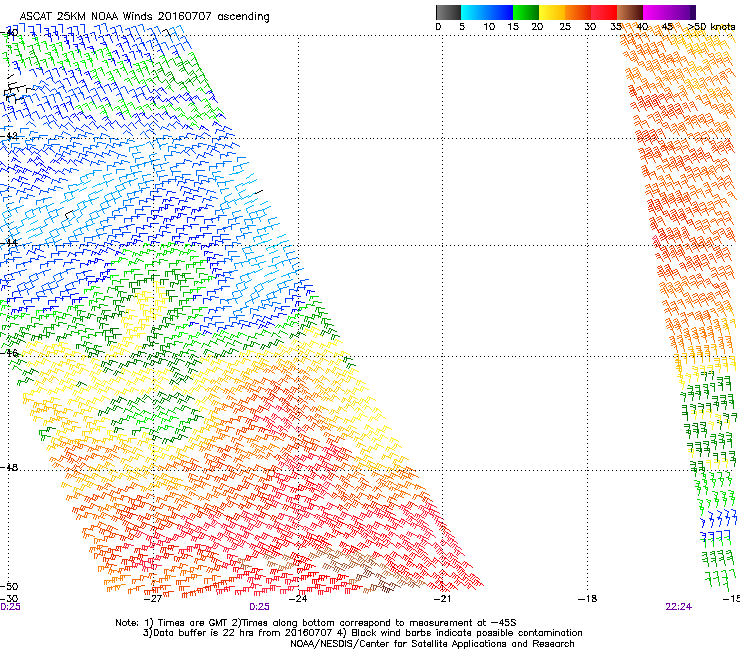Select the green 15-20 knots legend swatch
Screen dimensions: 740x650
pyautogui.click(x=526, y=12)
